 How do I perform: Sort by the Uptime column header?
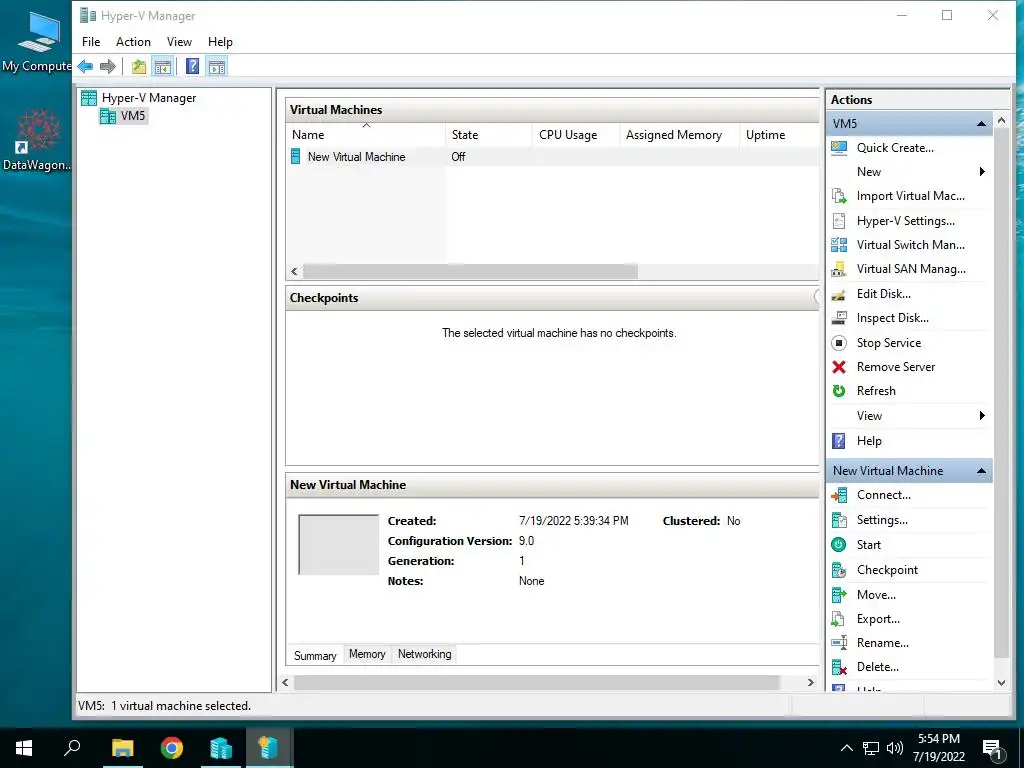tap(778, 135)
